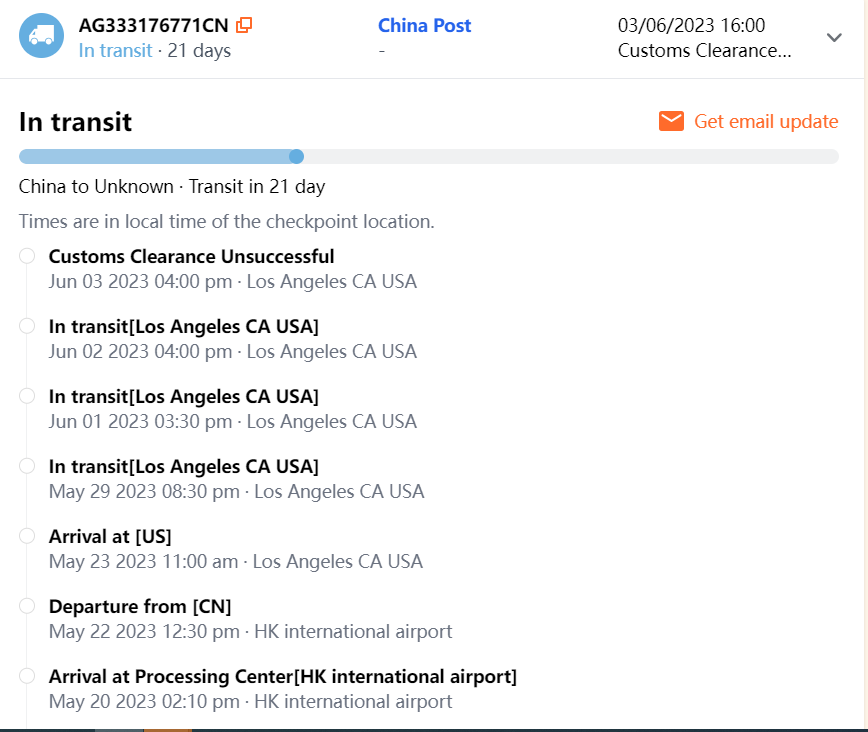Screen dimensions: 868x732
Task: Click the latest update date 03/06/2023 16:00
Action: tap(691, 26)
